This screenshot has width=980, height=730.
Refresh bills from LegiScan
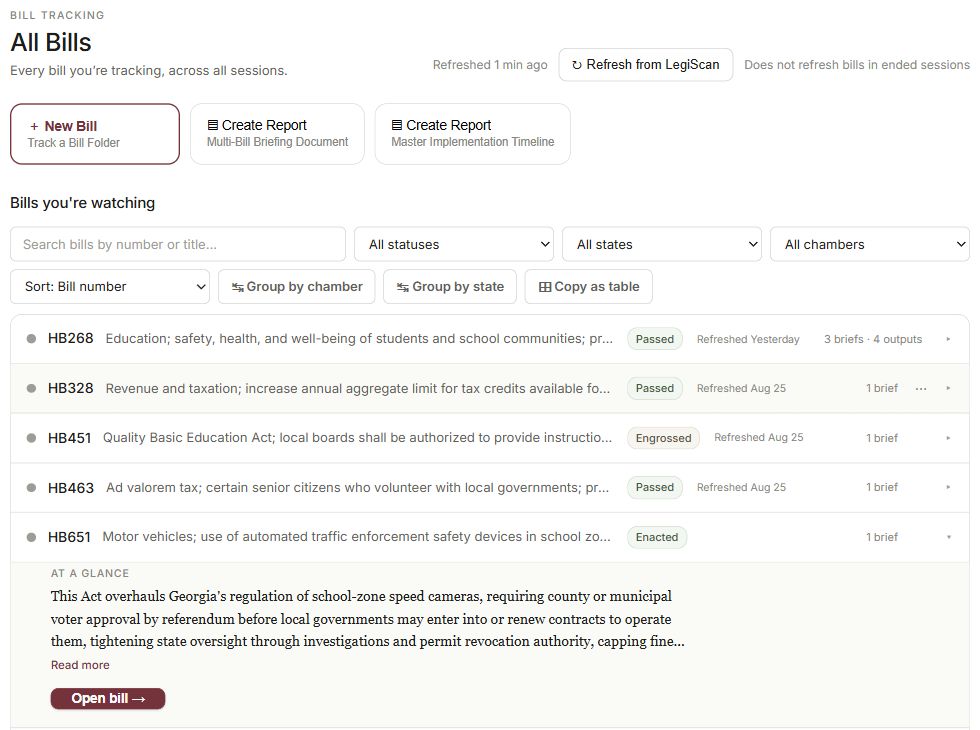(646, 64)
